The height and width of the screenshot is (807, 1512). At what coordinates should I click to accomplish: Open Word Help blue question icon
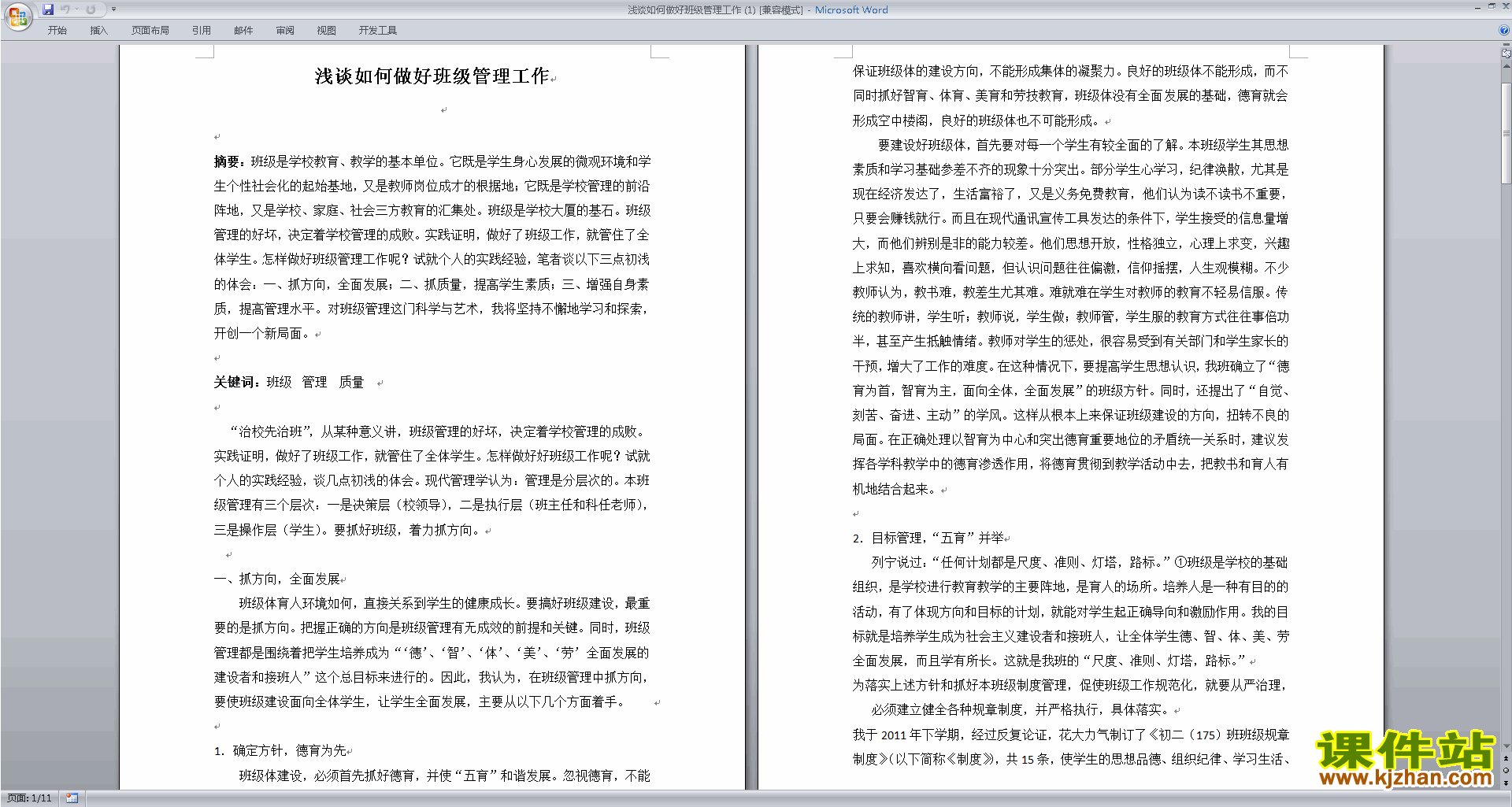point(1504,30)
